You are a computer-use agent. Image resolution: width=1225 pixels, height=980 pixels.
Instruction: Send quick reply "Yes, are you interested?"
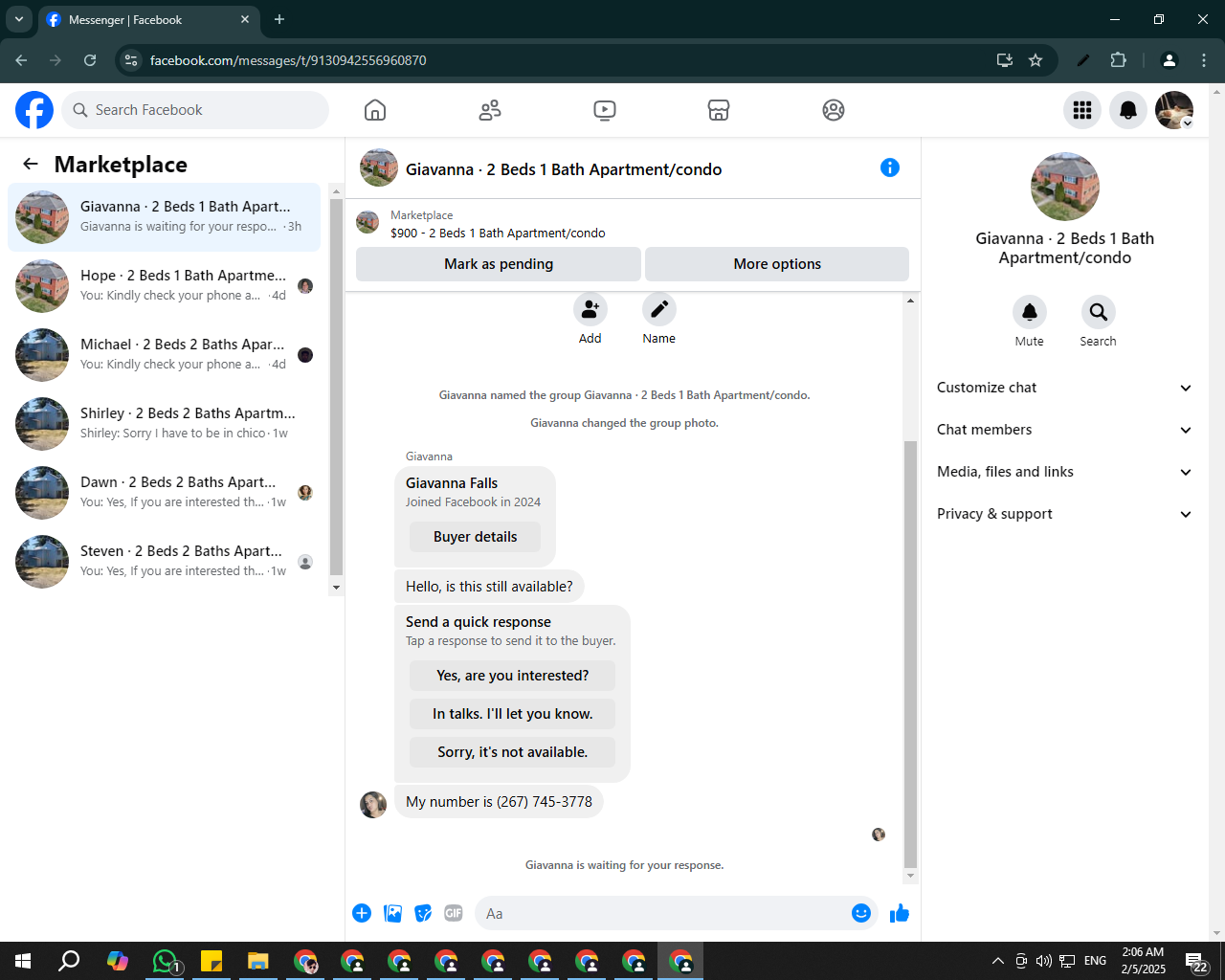(513, 676)
